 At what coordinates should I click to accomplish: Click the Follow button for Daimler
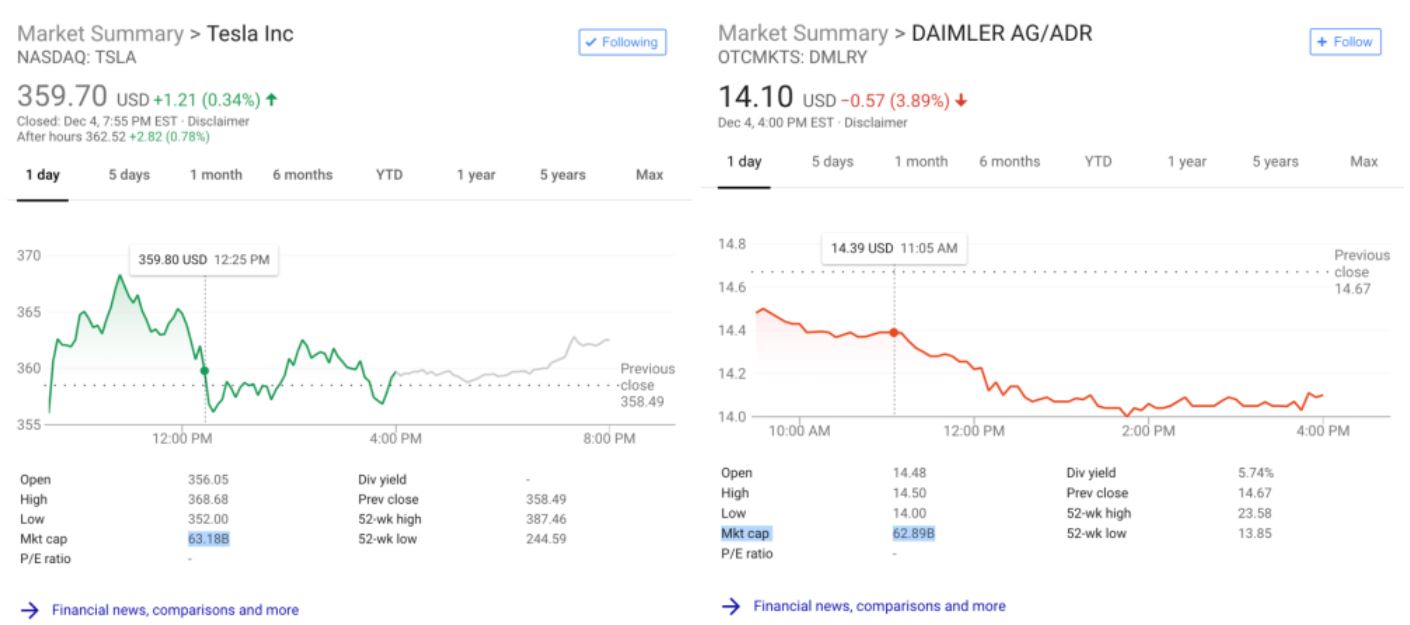coord(1345,42)
